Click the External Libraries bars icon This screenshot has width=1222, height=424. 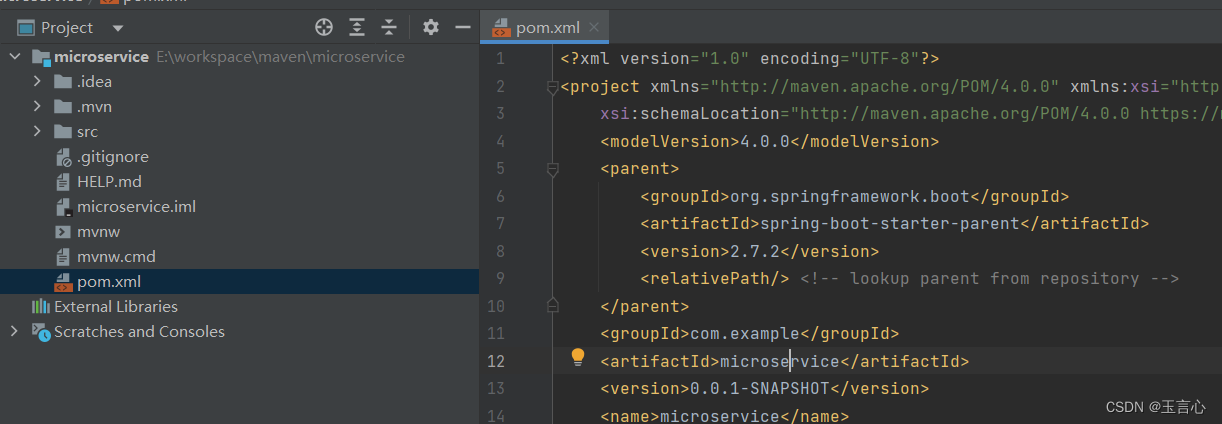(40, 307)
